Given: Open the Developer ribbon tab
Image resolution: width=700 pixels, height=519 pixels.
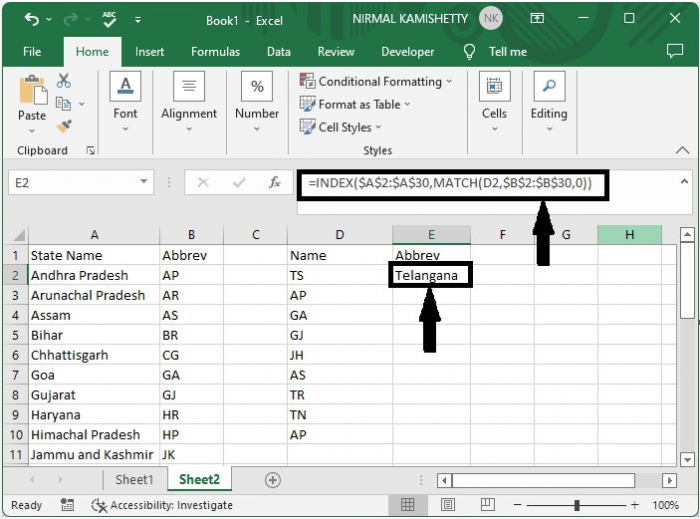Looking at the screenshot, I should pos(407,52).
